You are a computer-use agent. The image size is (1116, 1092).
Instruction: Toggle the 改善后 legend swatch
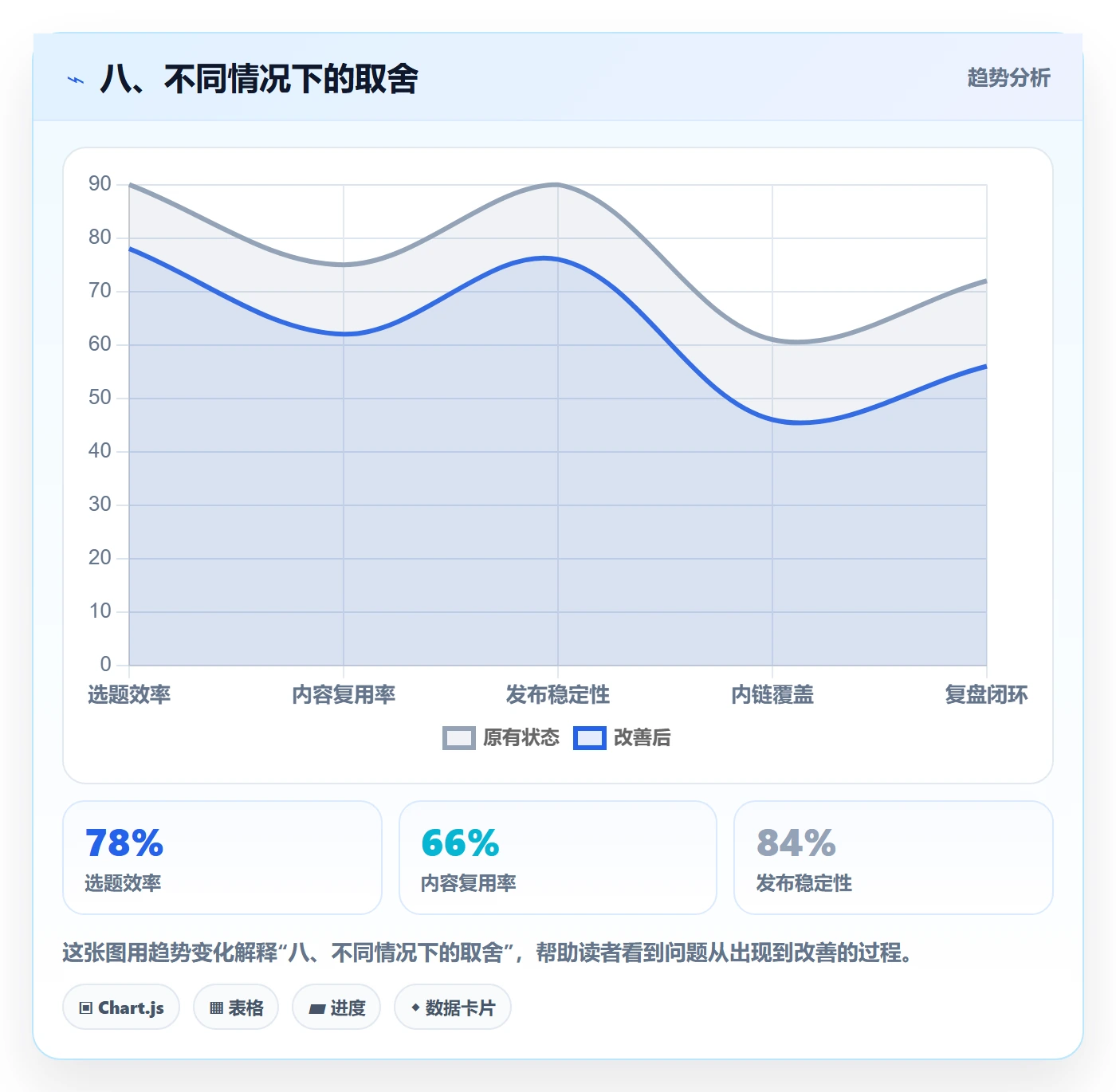590,738
